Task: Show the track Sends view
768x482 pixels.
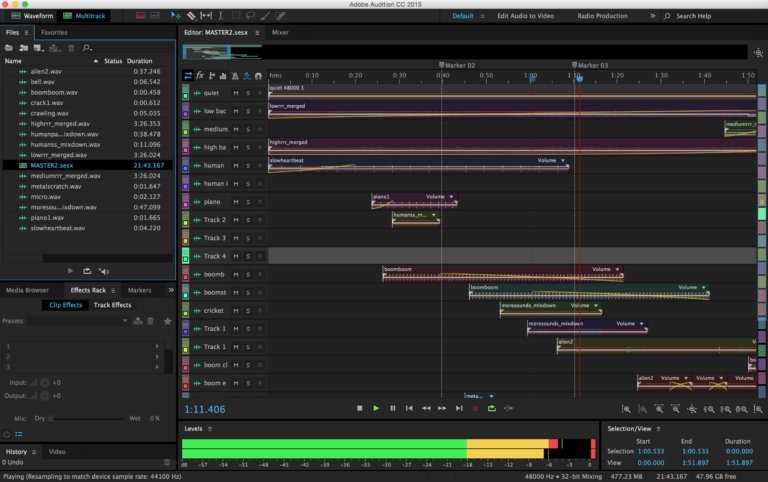Action: coord(212,75)
